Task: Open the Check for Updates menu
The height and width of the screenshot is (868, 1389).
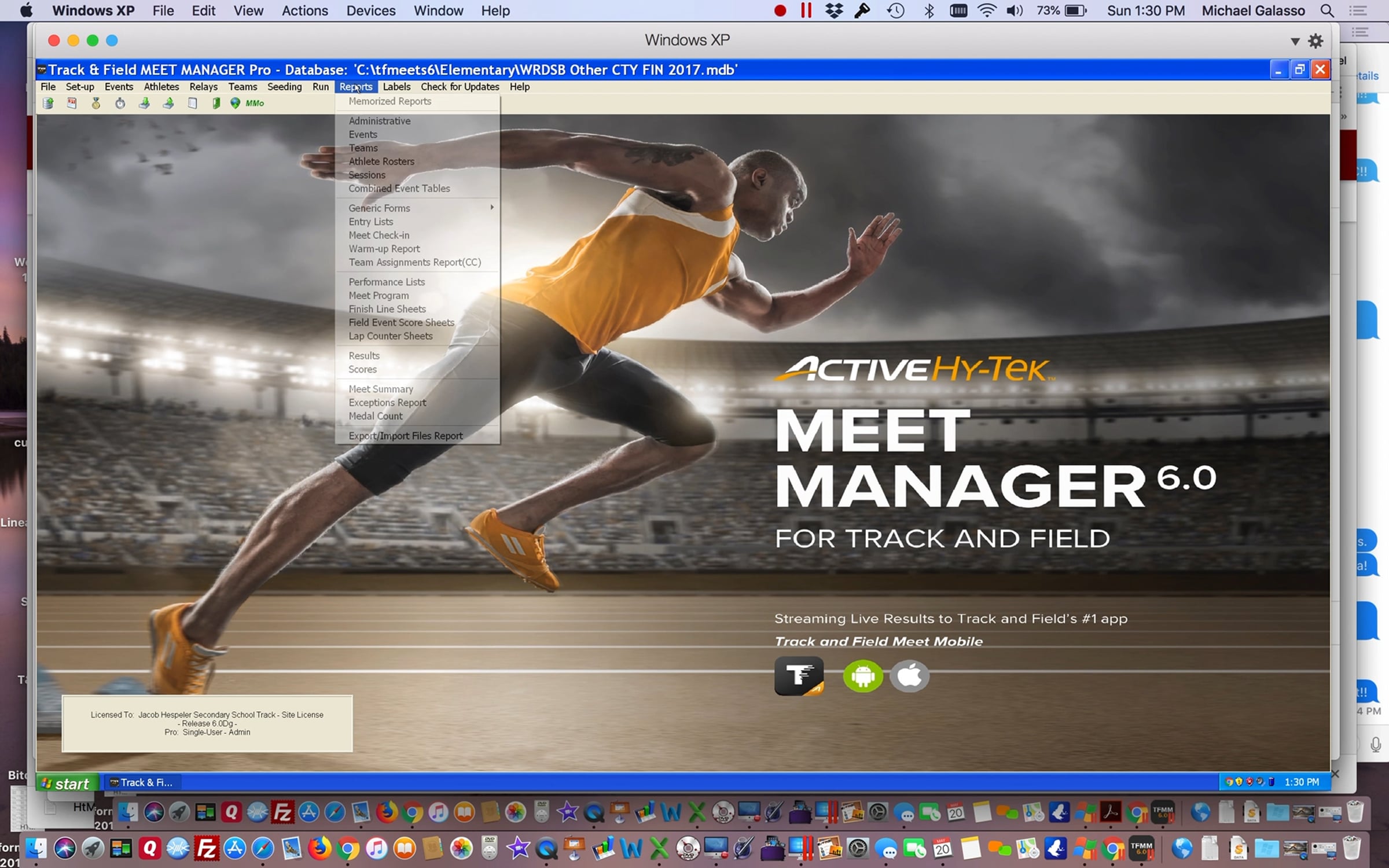Action: (x=460, y=87)
